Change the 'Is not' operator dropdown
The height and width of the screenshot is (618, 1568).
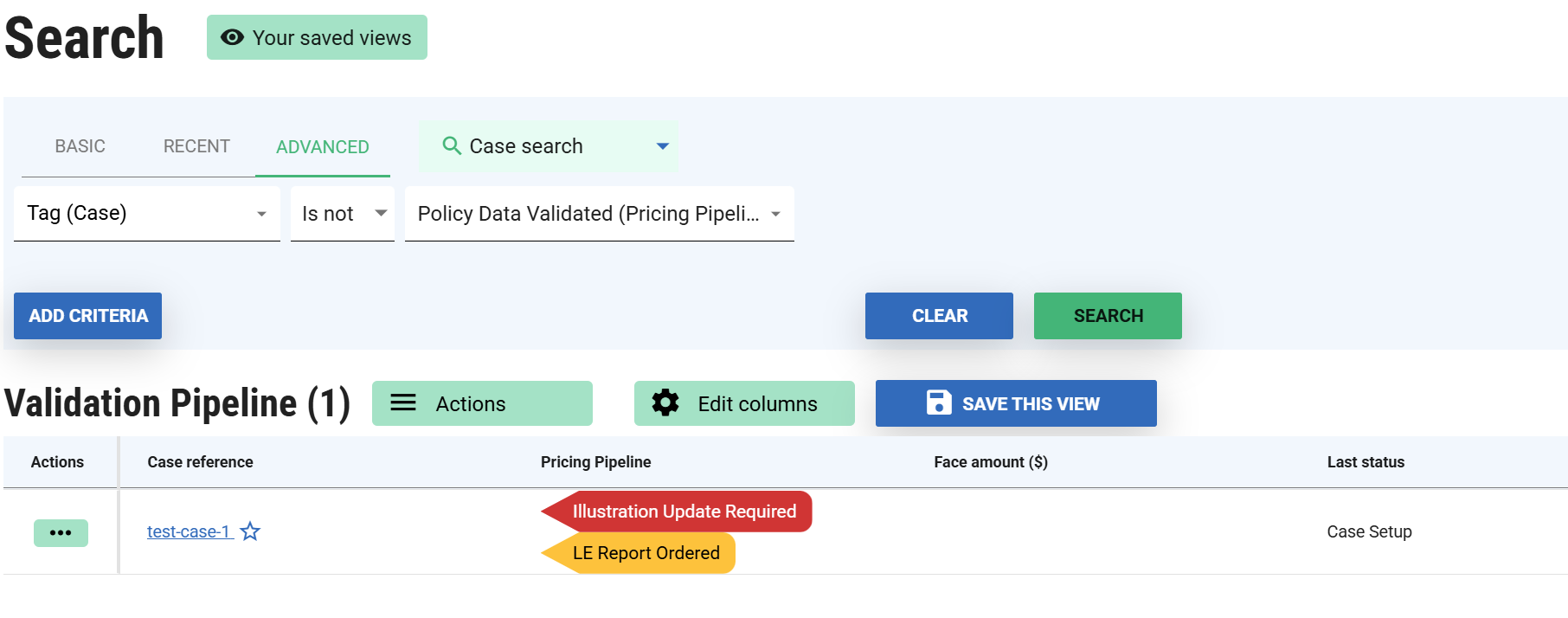click(380, 213)
